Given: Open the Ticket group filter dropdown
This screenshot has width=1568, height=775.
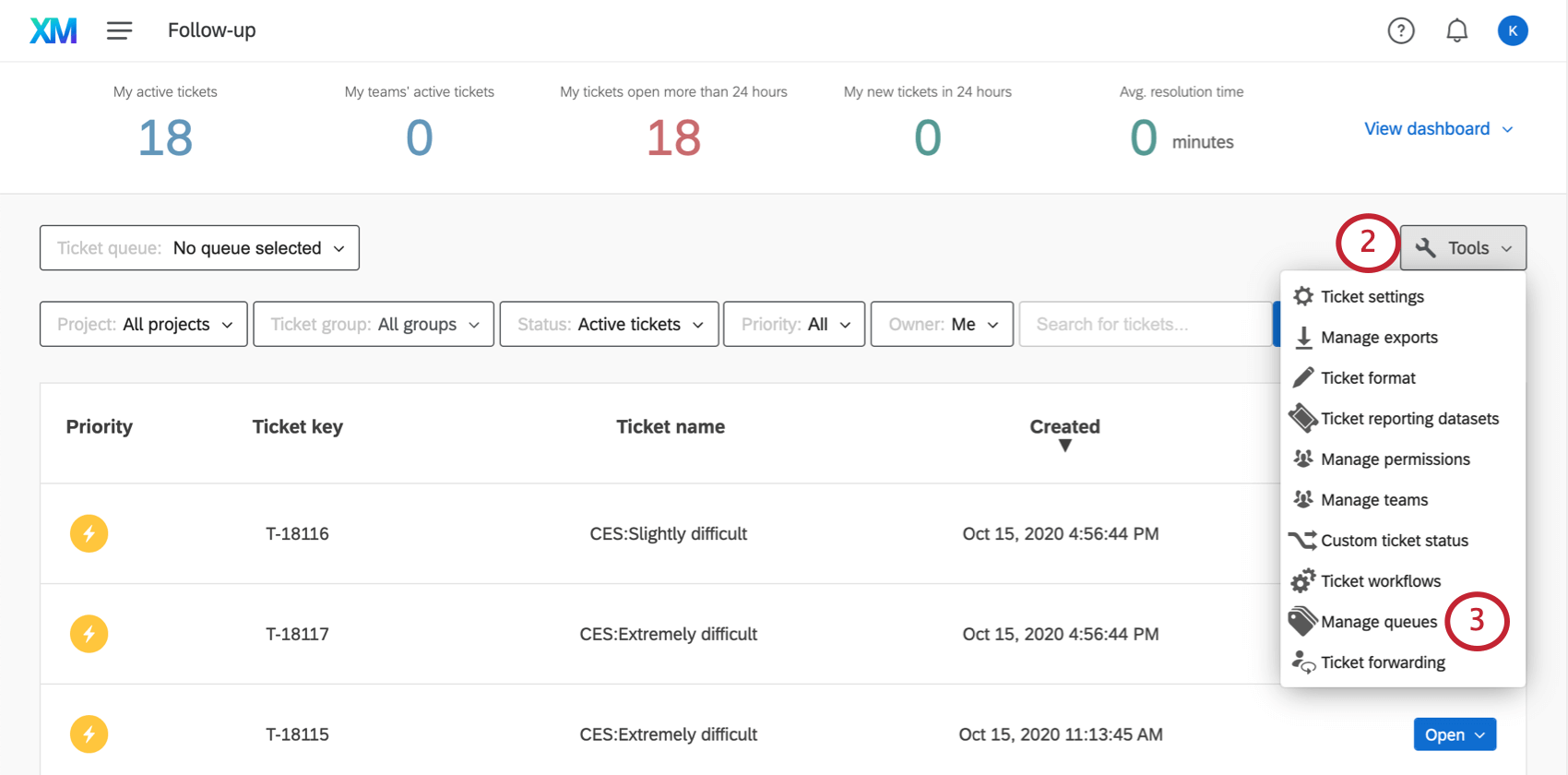Looking at the screenshot, I should pyautogui.click(x=374, y=324).
